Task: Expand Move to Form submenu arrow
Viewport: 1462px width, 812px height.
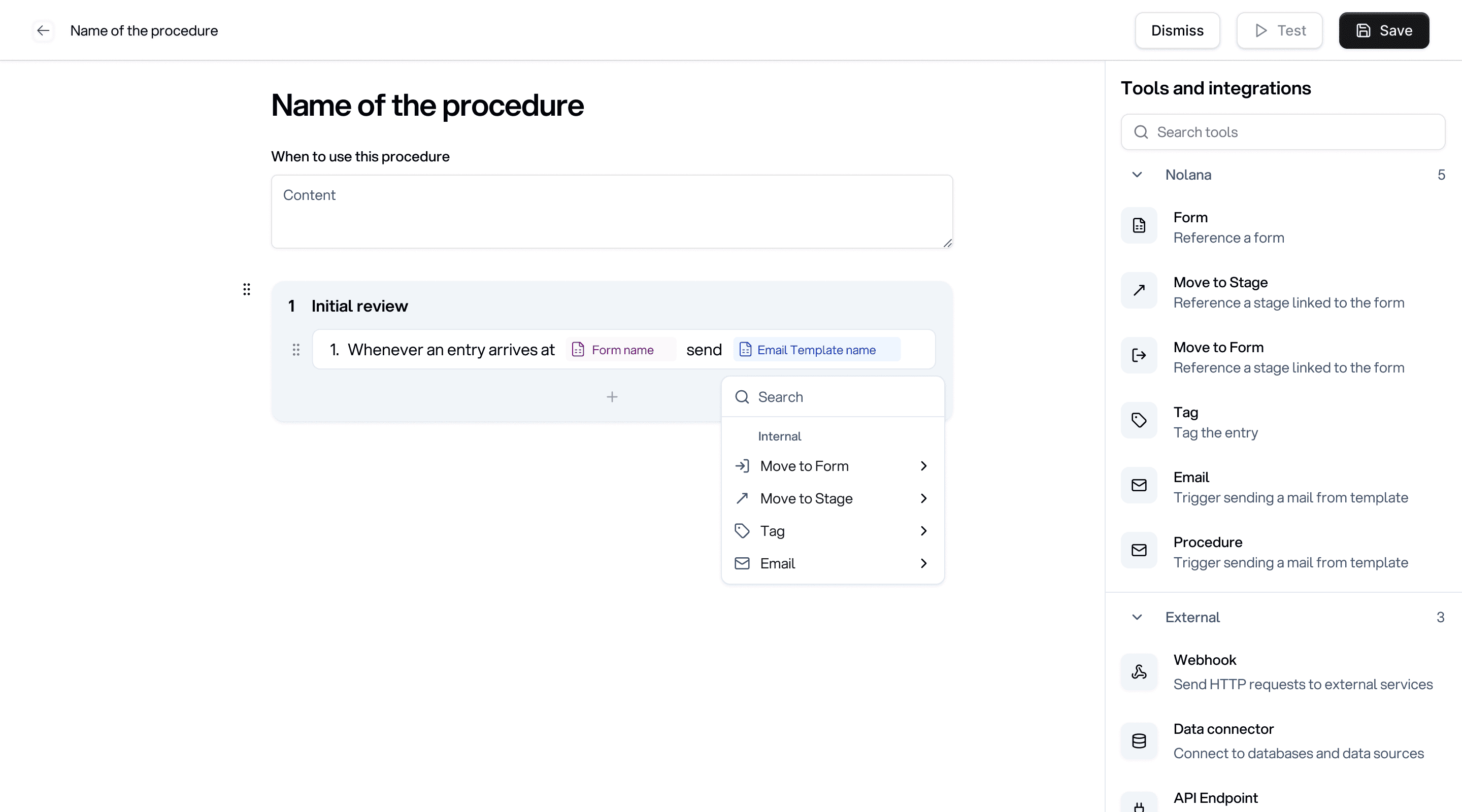Action: coord(923,466)
